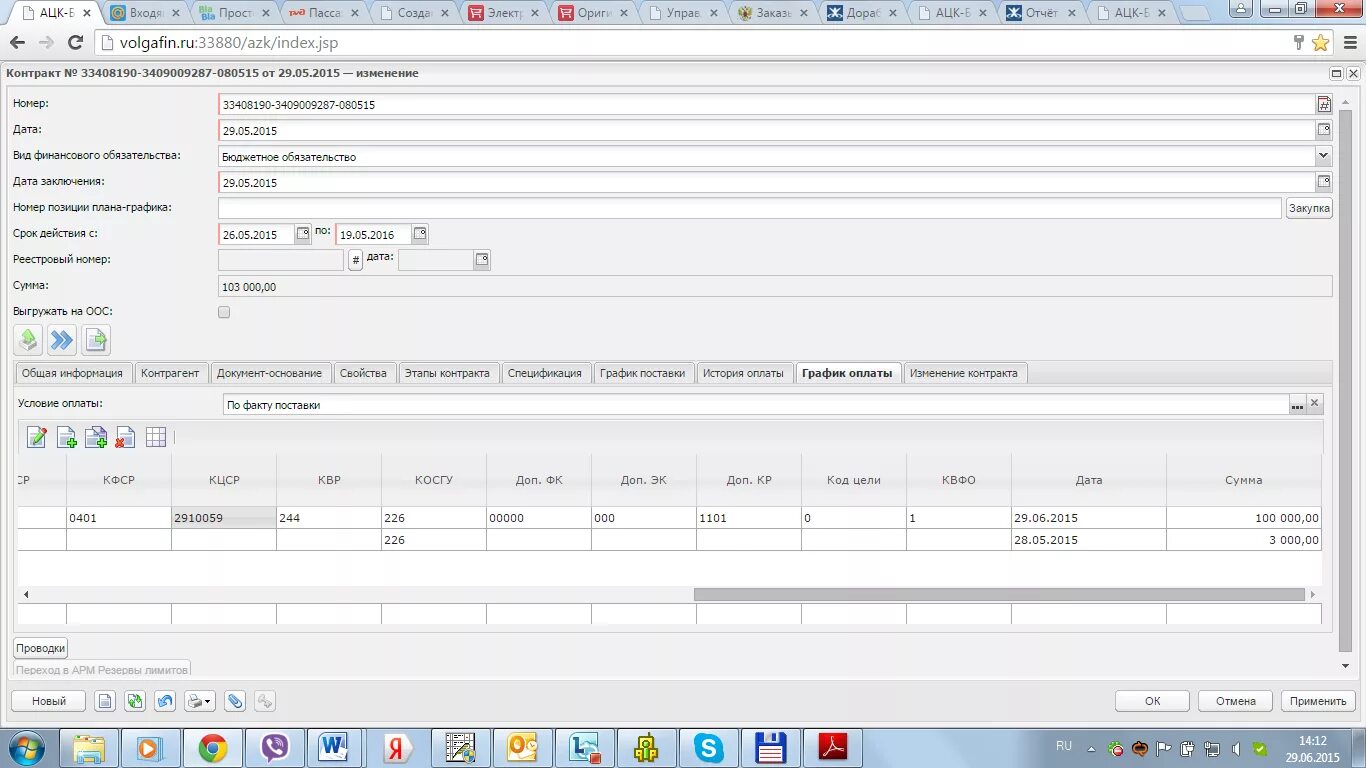The image size is (1366, 768).
Task: Click the table grid settings icon
Action: point(155,437)
